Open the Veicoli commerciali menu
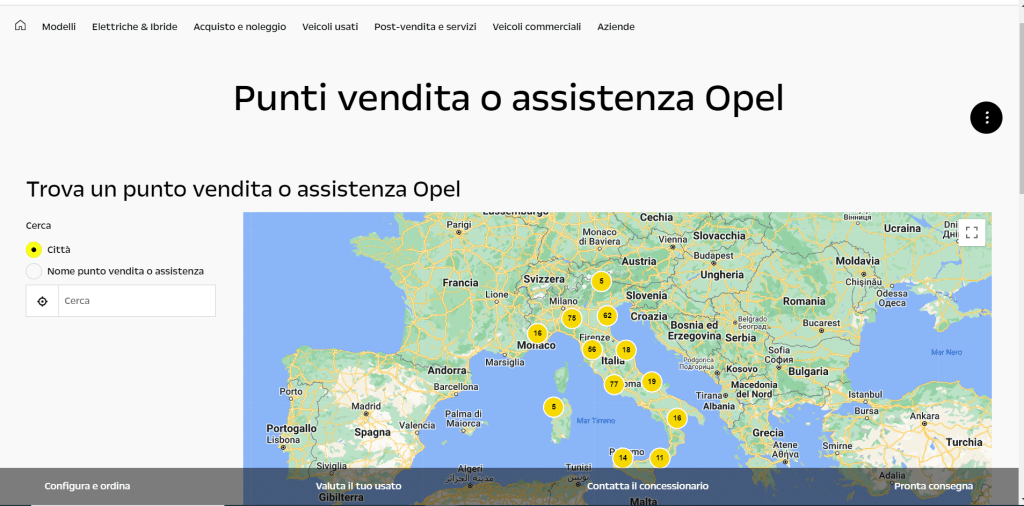 click(537, 27)
